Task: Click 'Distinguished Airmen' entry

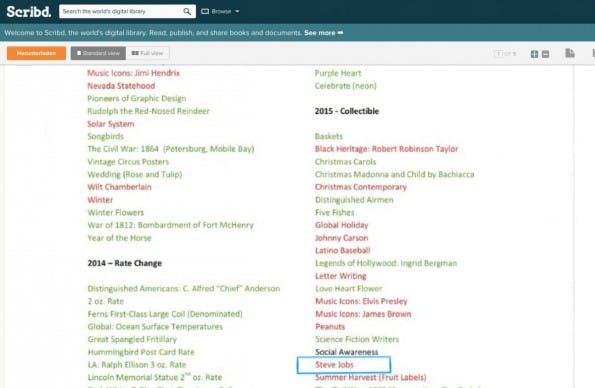Action: (354, 200)
